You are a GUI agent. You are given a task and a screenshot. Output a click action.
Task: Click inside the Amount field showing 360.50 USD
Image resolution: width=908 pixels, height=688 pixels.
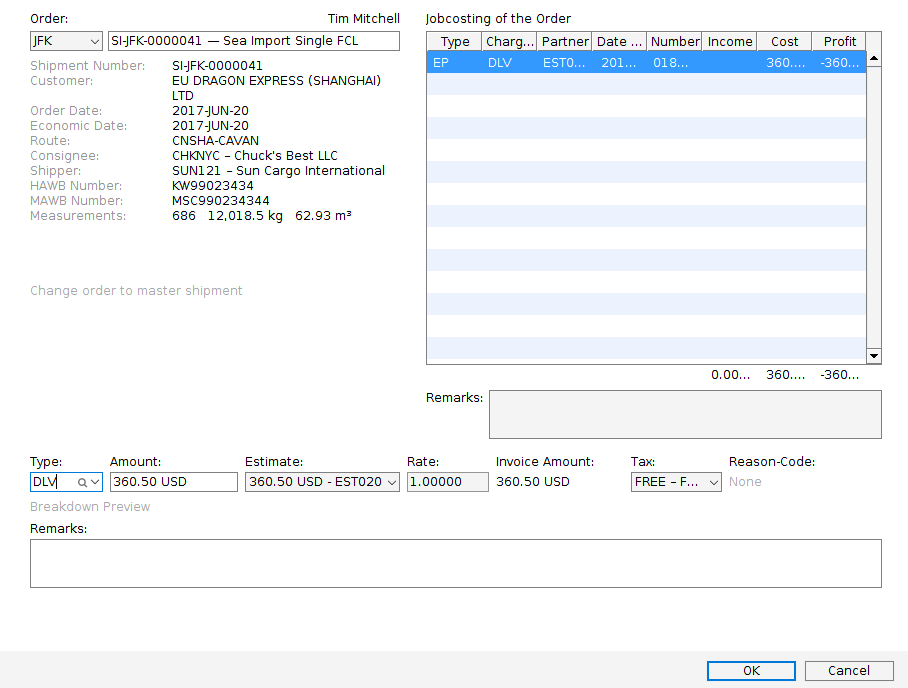[x=173, y=481]
